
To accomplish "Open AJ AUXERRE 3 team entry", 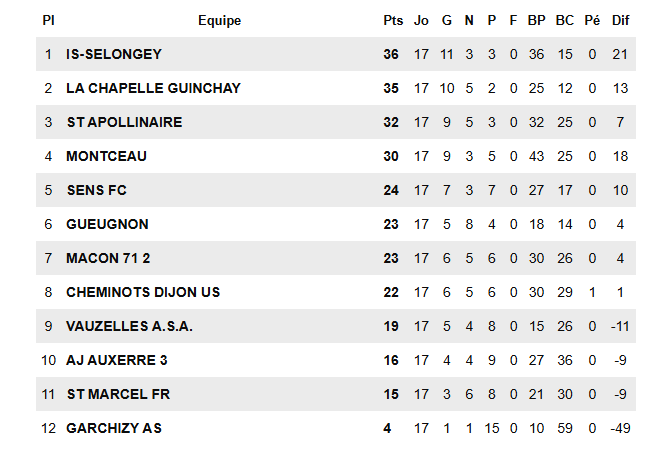I will (x=117, y=360).
